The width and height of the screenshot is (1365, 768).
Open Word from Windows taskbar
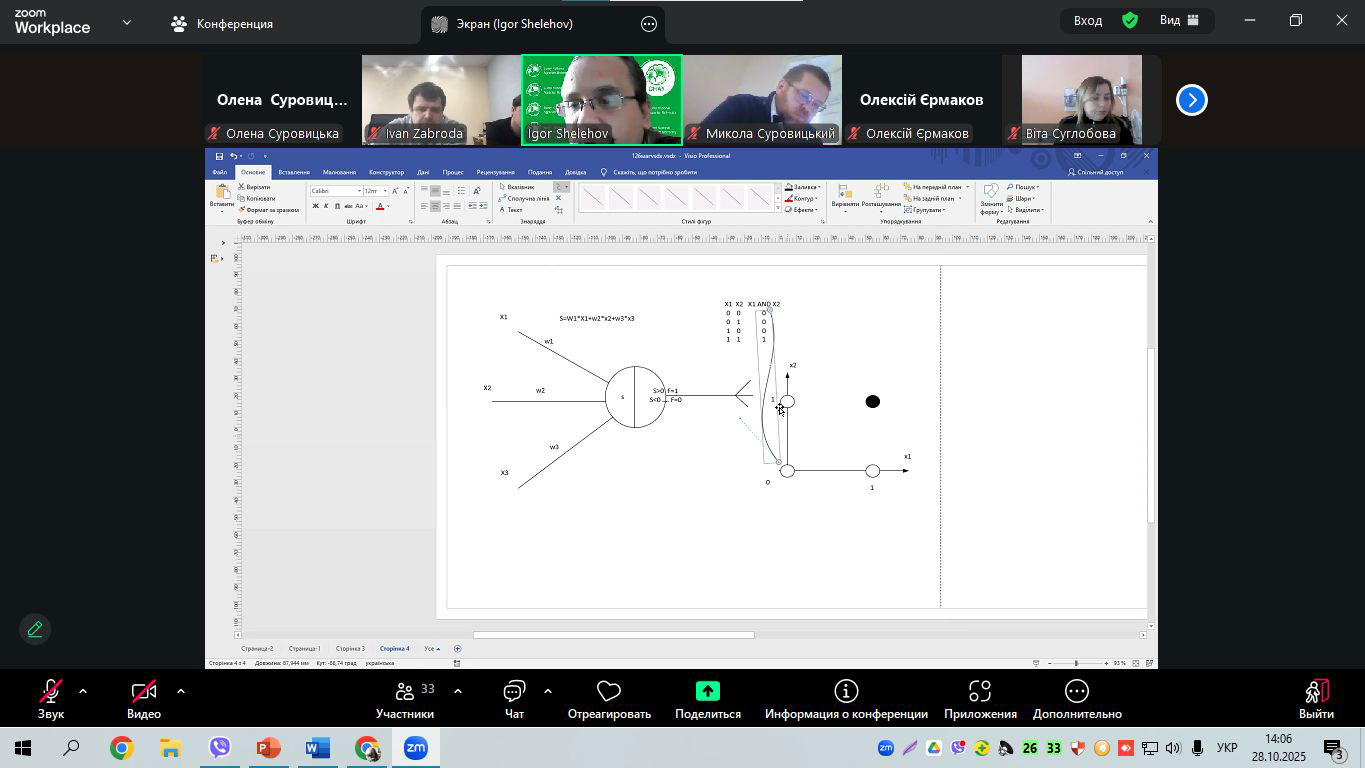tap(317, 748)
